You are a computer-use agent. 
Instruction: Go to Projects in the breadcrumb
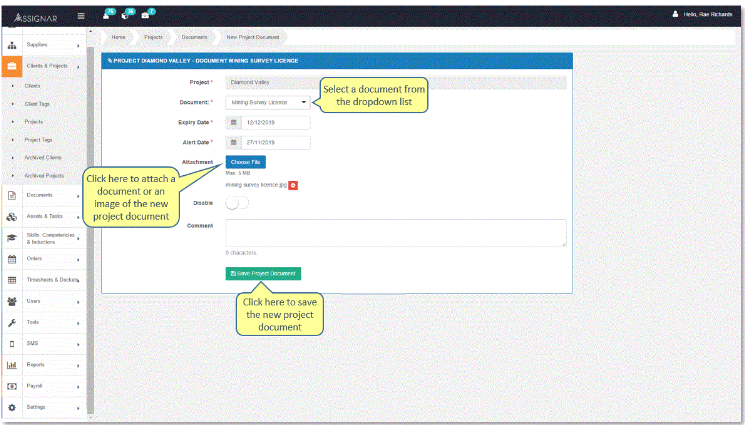pyautogui.click(x=153, y=37)
